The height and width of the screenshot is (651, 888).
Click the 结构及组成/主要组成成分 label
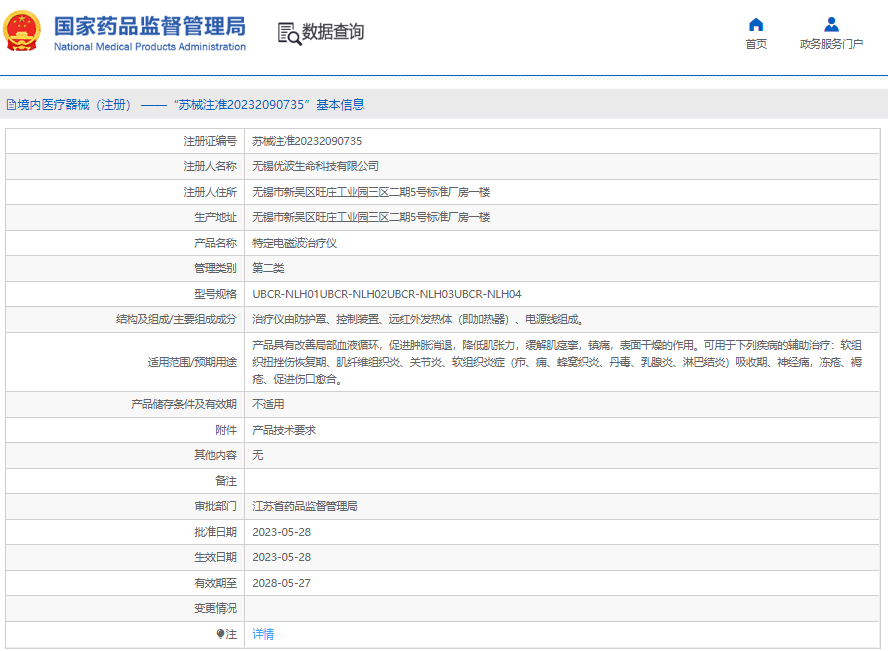(x=176, y=319)
